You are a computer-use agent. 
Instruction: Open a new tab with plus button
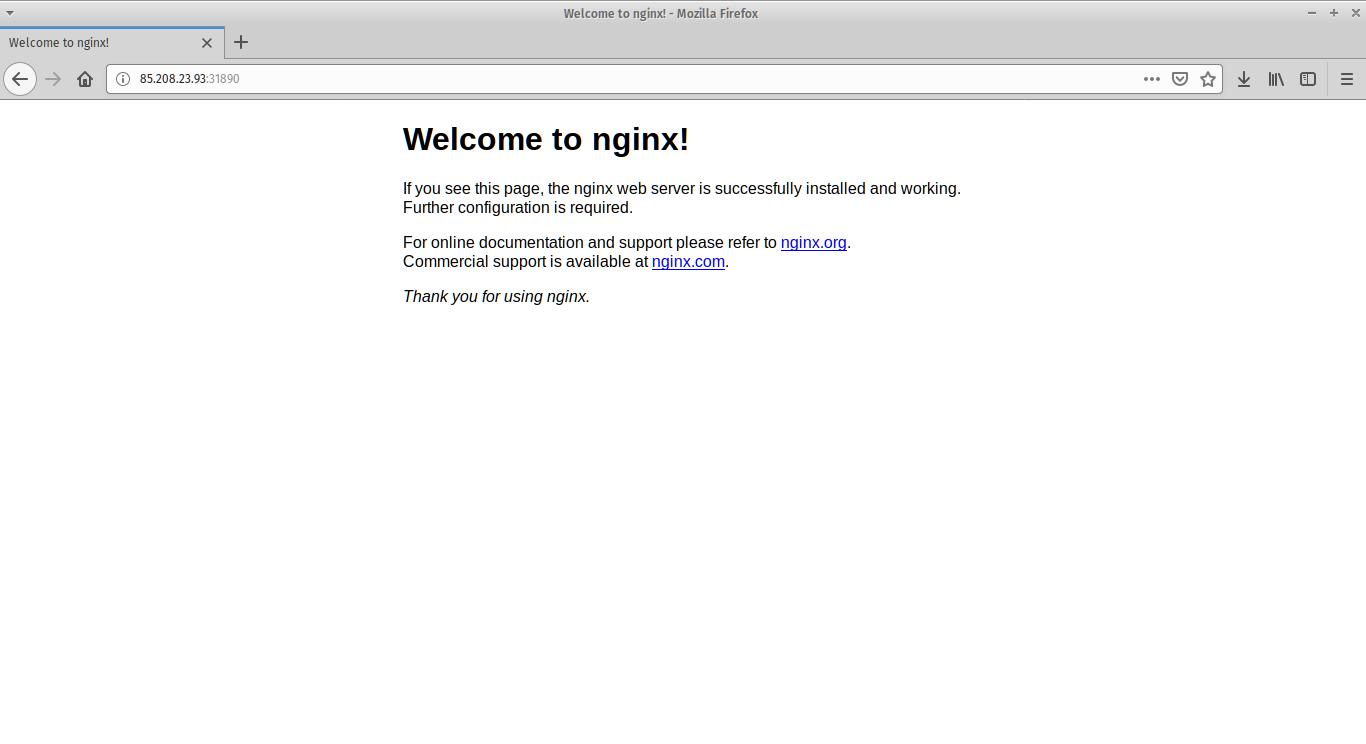pos(241,42)
